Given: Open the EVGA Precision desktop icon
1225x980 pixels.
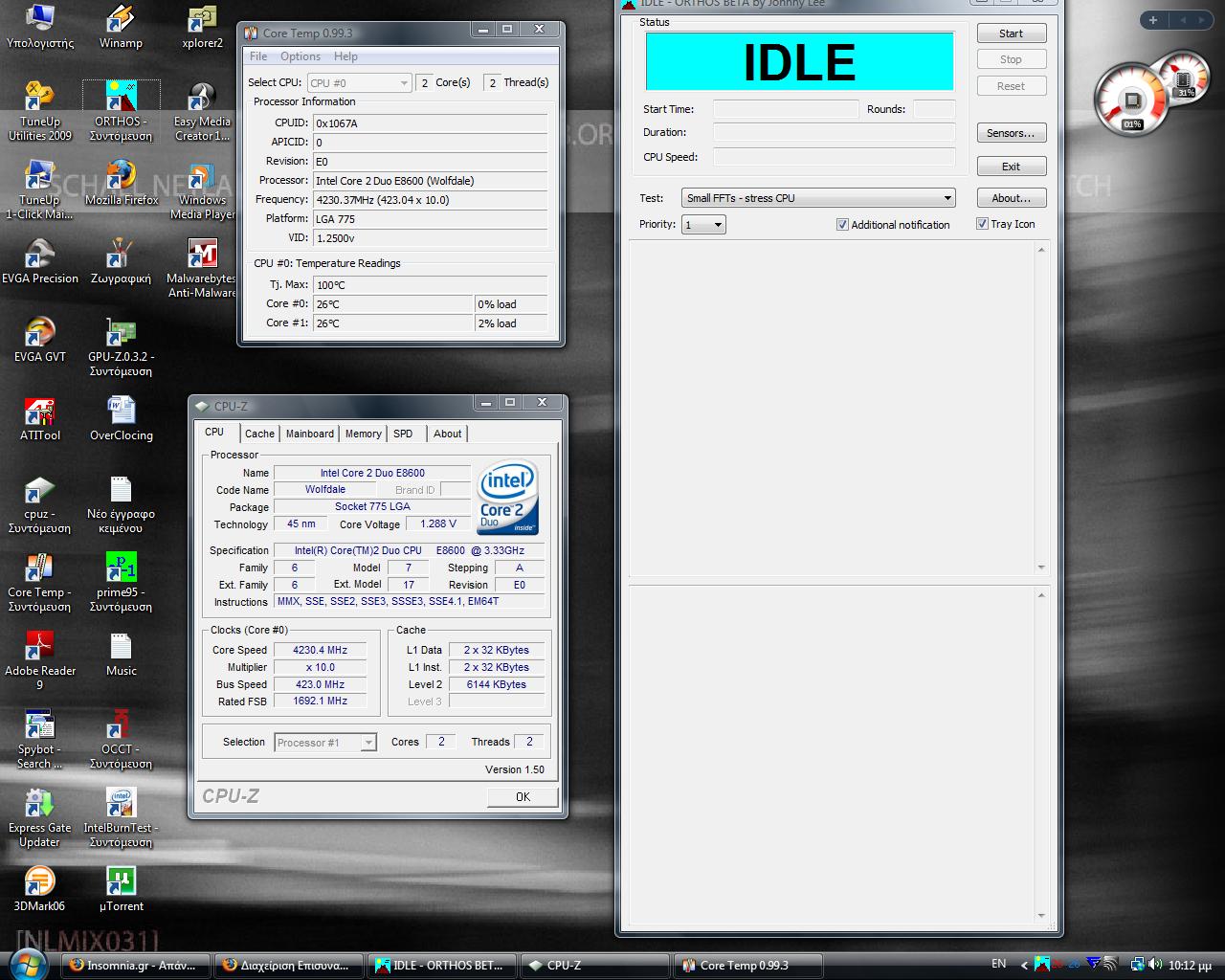Looking at the screenshot, I should 39,262.
